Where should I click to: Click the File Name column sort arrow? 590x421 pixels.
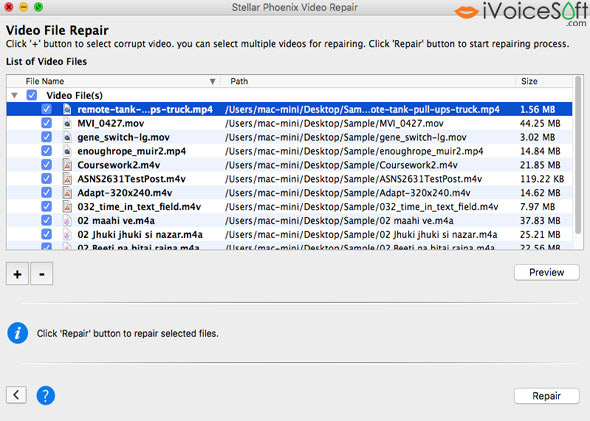point(213,82)
